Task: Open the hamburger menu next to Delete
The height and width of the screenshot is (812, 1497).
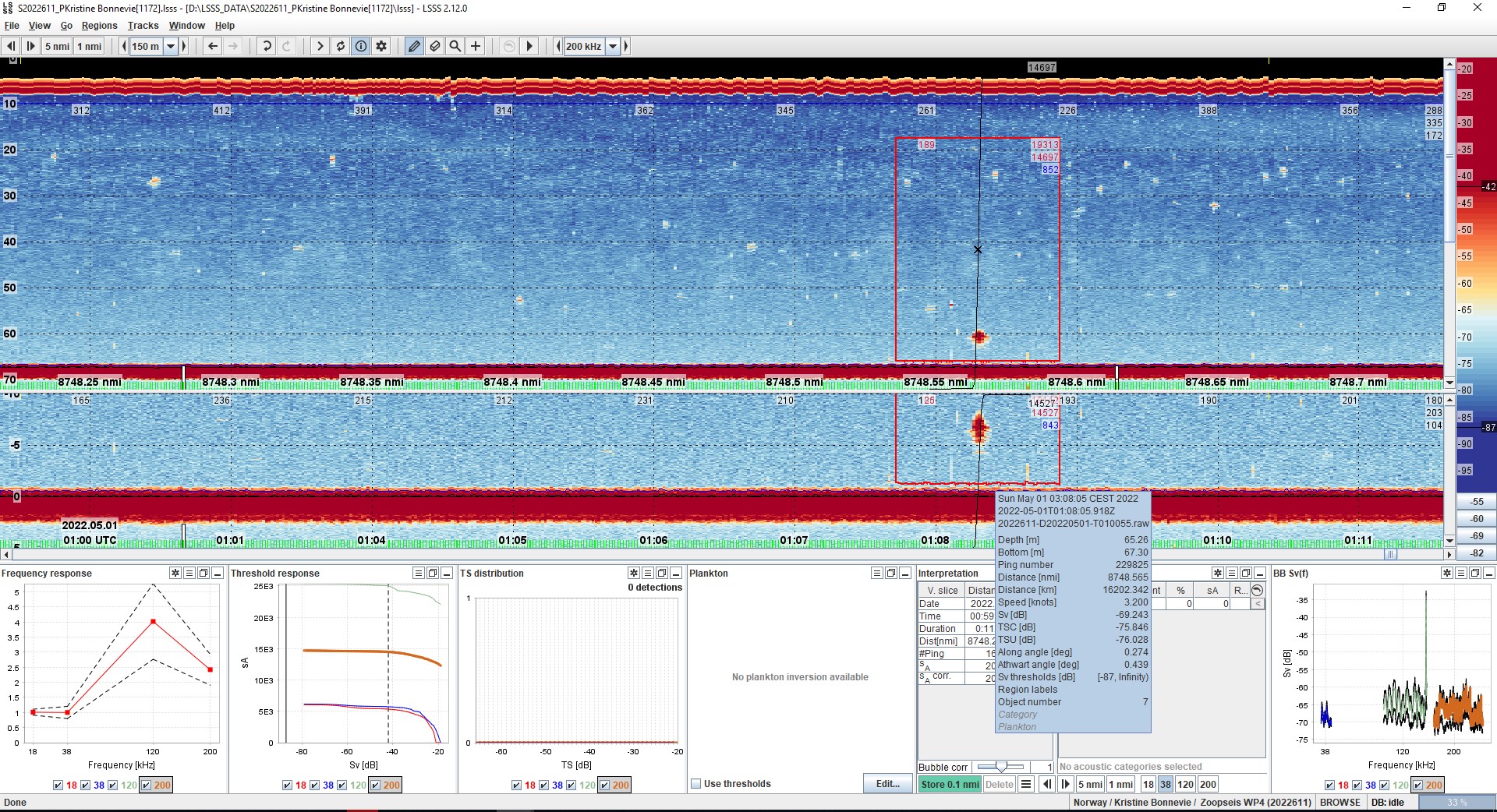Action: pyautogui.click(x=1027, y=785)
